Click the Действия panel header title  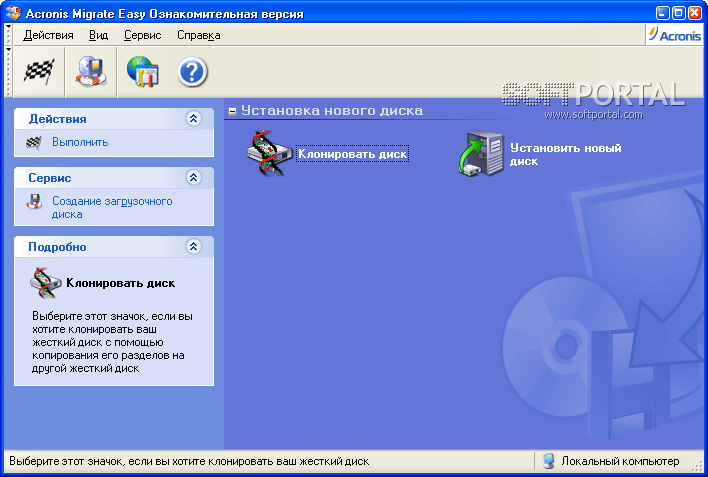pos(57,119)
